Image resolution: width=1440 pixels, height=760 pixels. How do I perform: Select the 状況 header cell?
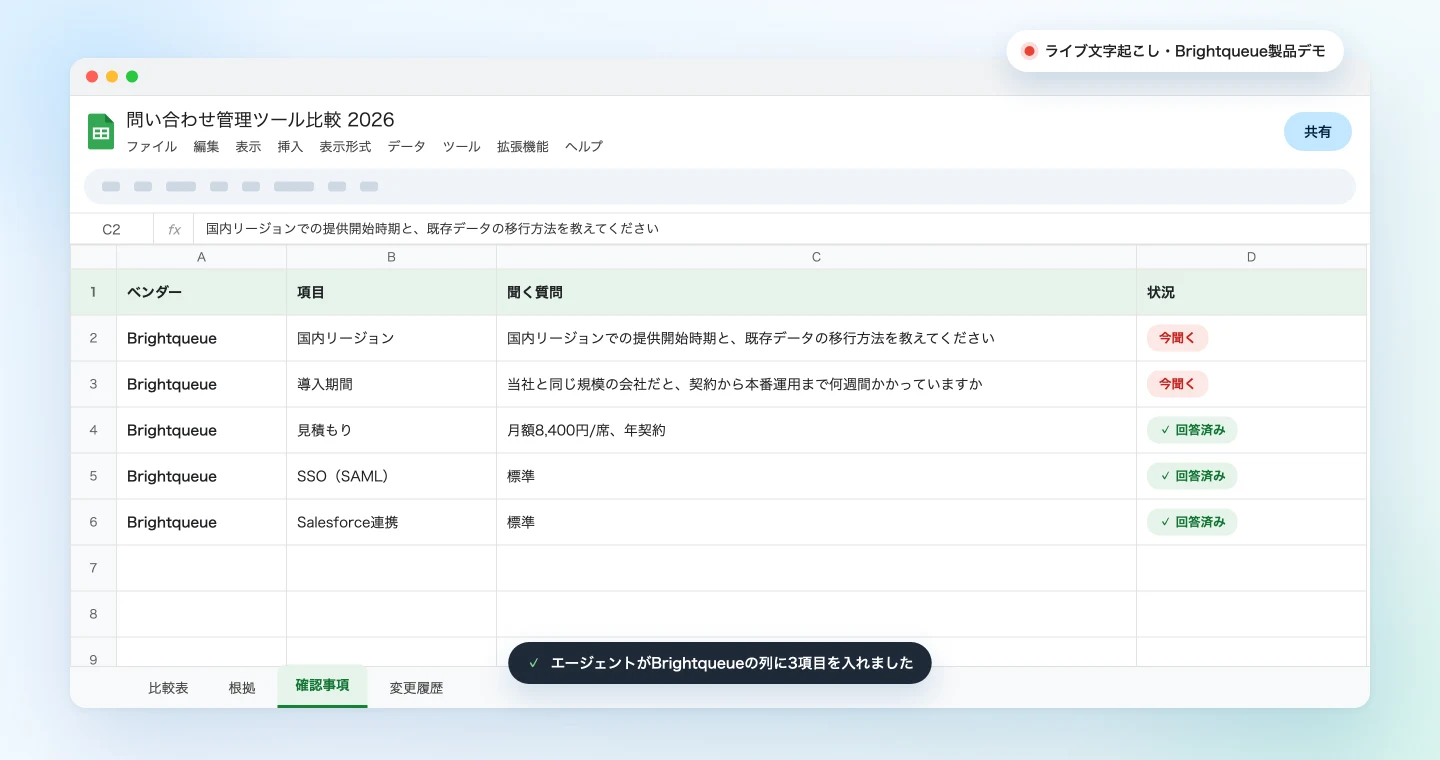(x=1251, y=293)
